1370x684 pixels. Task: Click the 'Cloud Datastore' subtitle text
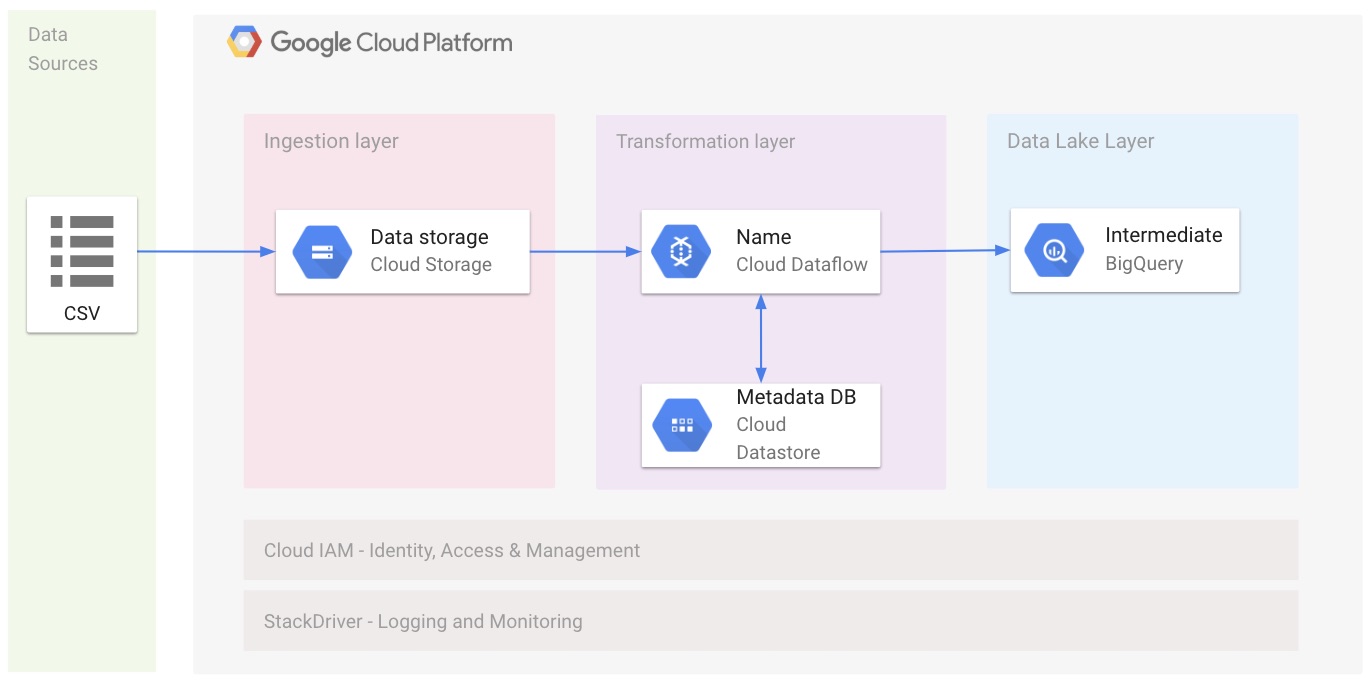778,438
